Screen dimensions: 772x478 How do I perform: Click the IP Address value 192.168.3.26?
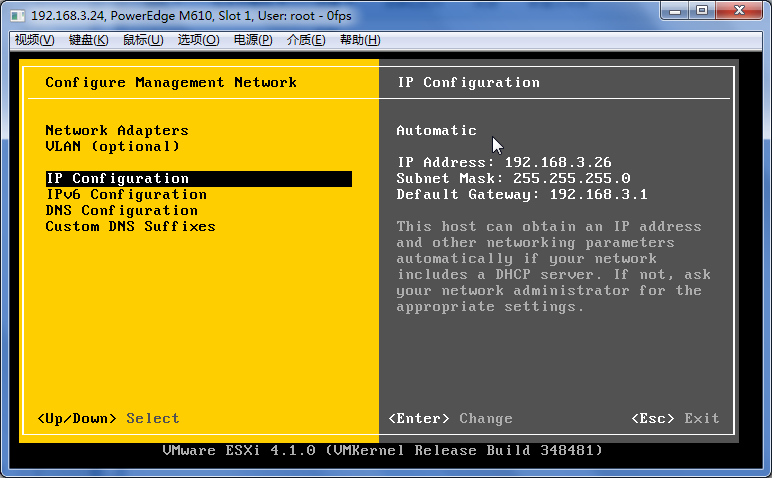click(x=558, y=162)
